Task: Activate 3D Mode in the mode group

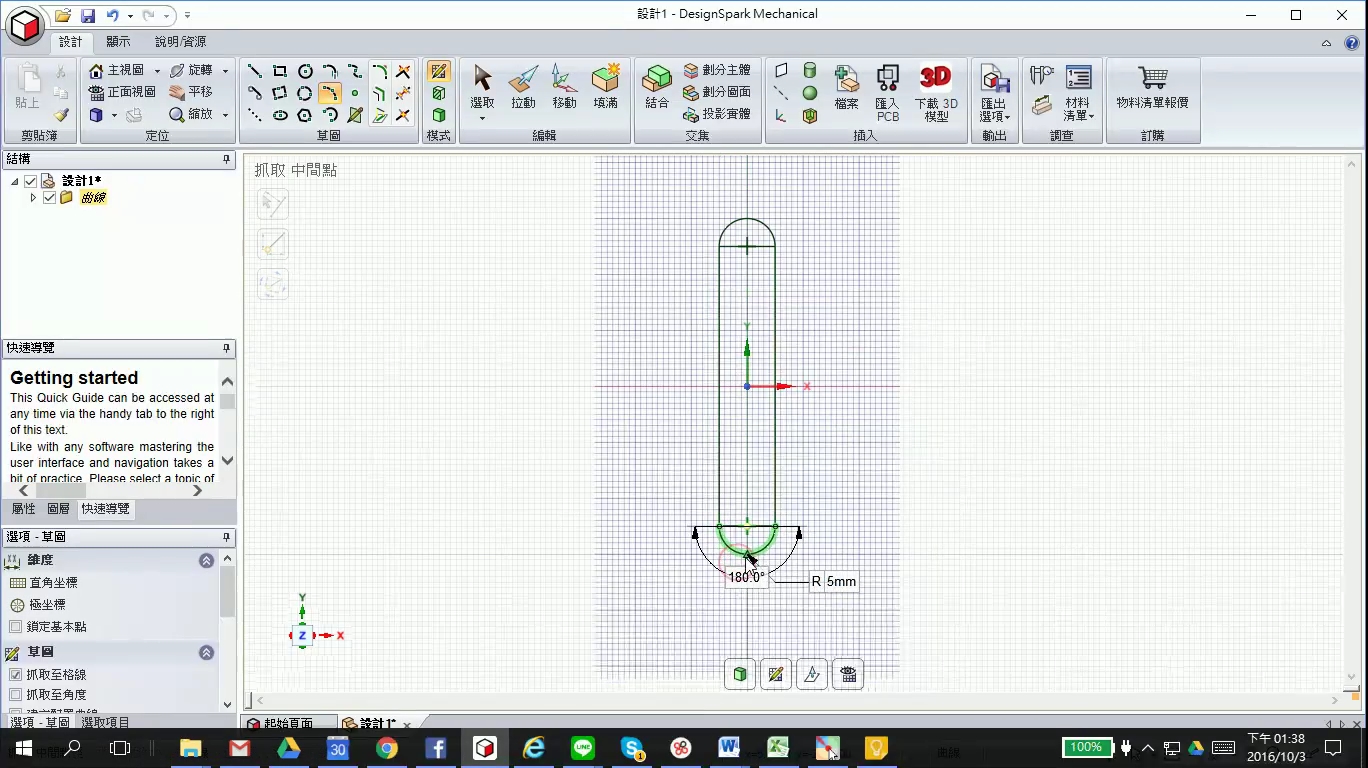Action: point(438,115)
